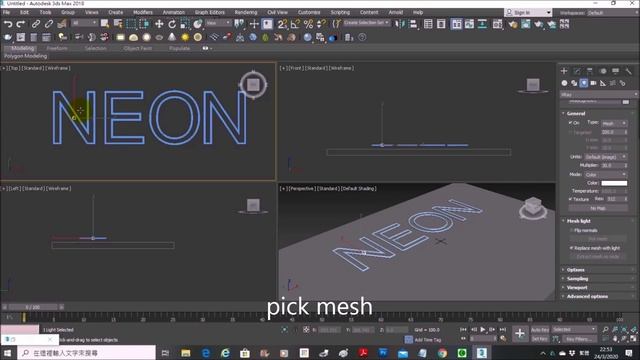Click the Redo arrow icon
Viewport: 640px width, 360px height.
tap(20, 24)
